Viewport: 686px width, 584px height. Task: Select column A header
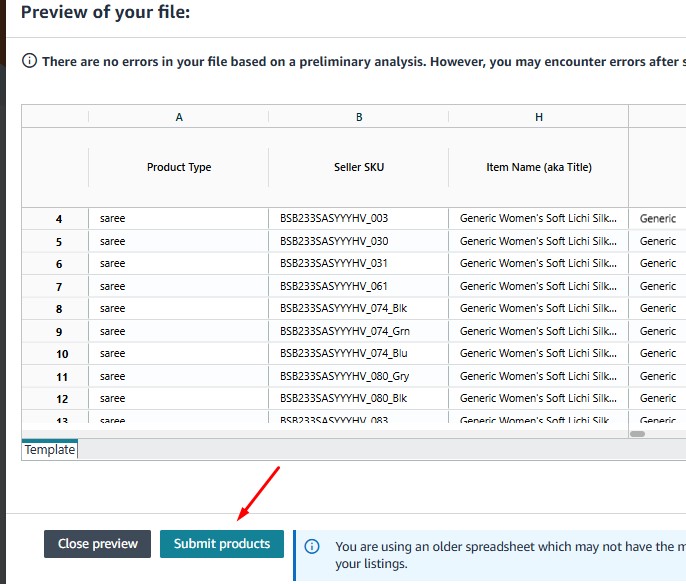[x=179, y=117]
